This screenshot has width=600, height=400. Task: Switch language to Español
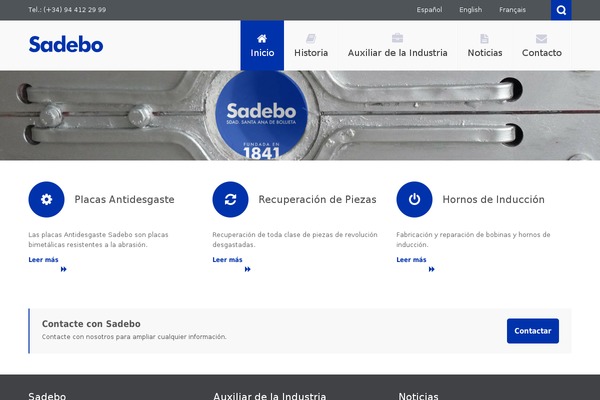[429, 10]
